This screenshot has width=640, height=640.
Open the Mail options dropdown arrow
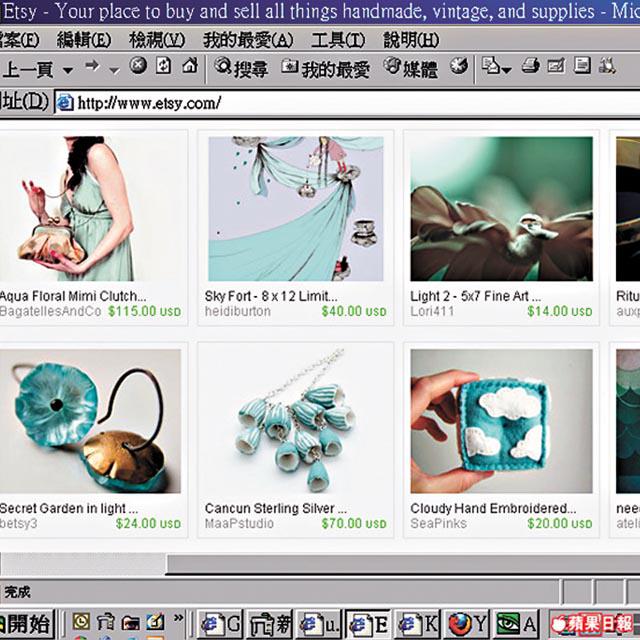pyautogui.click(x=507, y=70)
